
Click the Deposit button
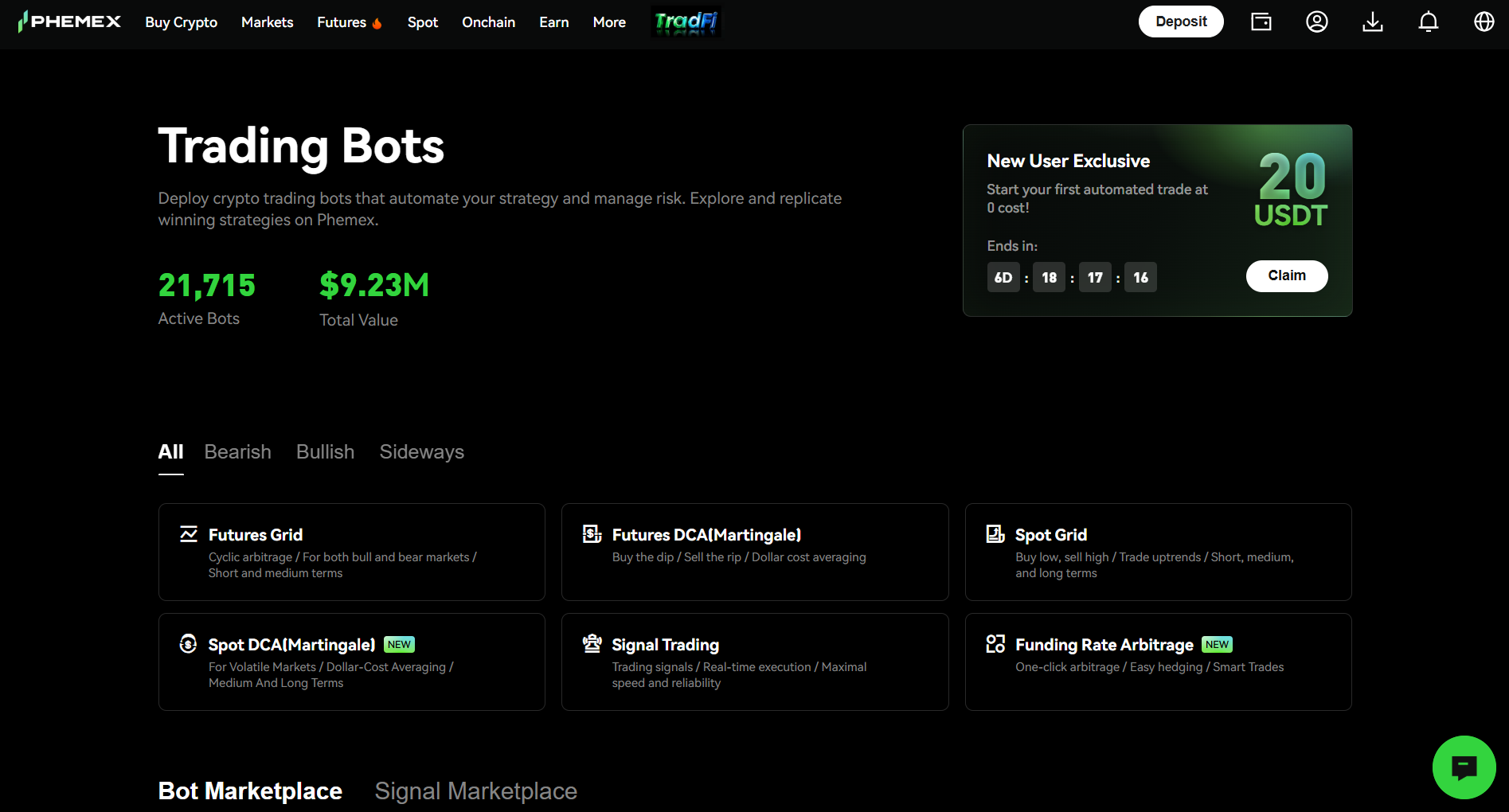tap(1181, 21)
